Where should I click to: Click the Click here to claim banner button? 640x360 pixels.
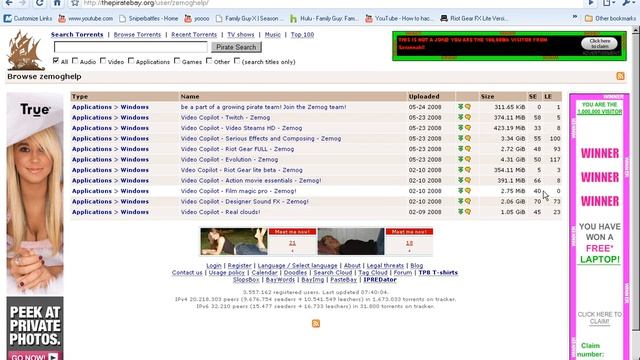(600, 43)
